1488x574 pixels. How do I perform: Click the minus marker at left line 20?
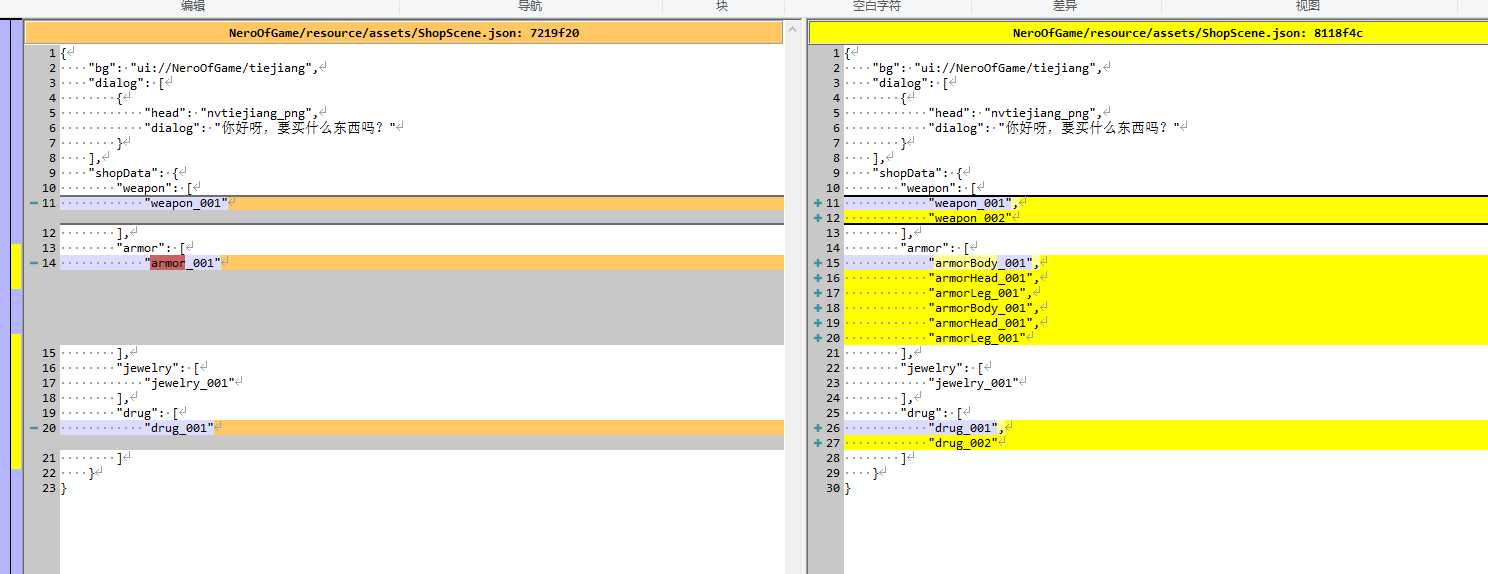point(34,428)
